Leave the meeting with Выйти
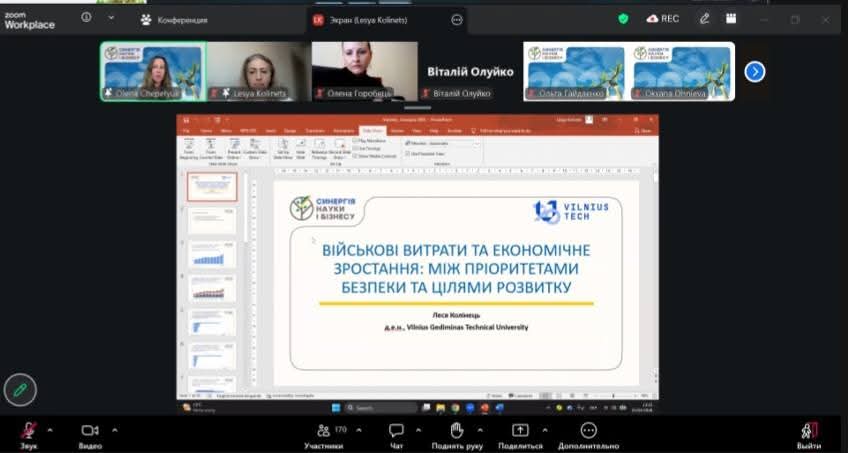848x453 pixels. click(x=809, y=432)
